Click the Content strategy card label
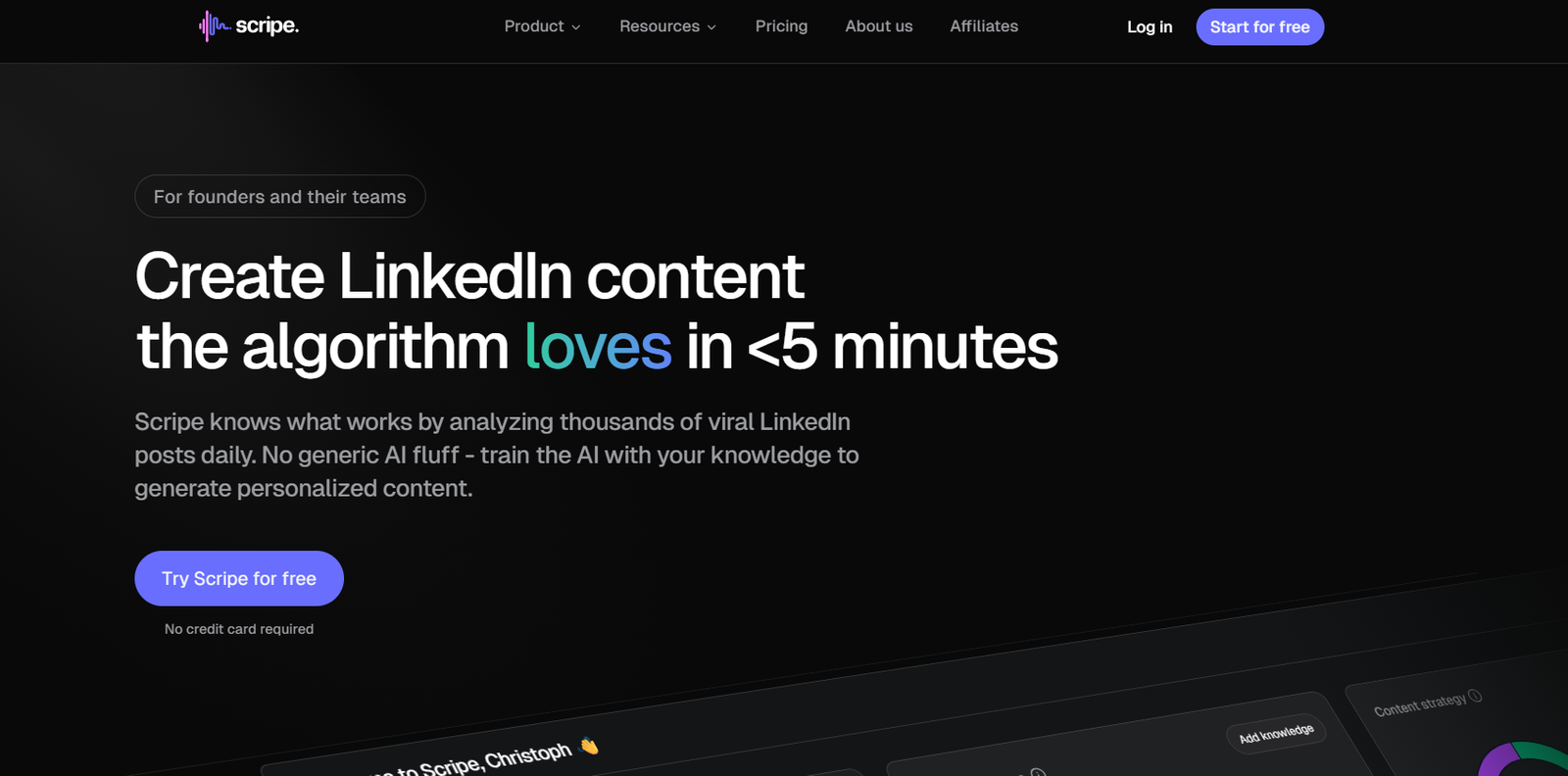This screenshot has height=776, width=1568. (x=1419, y=704)
